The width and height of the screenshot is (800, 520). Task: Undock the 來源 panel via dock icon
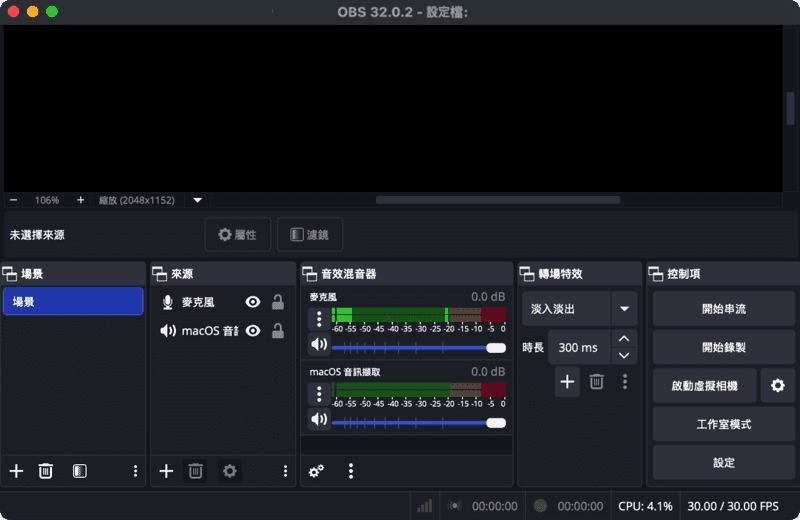pyautogui.click(x=160, y=274)
